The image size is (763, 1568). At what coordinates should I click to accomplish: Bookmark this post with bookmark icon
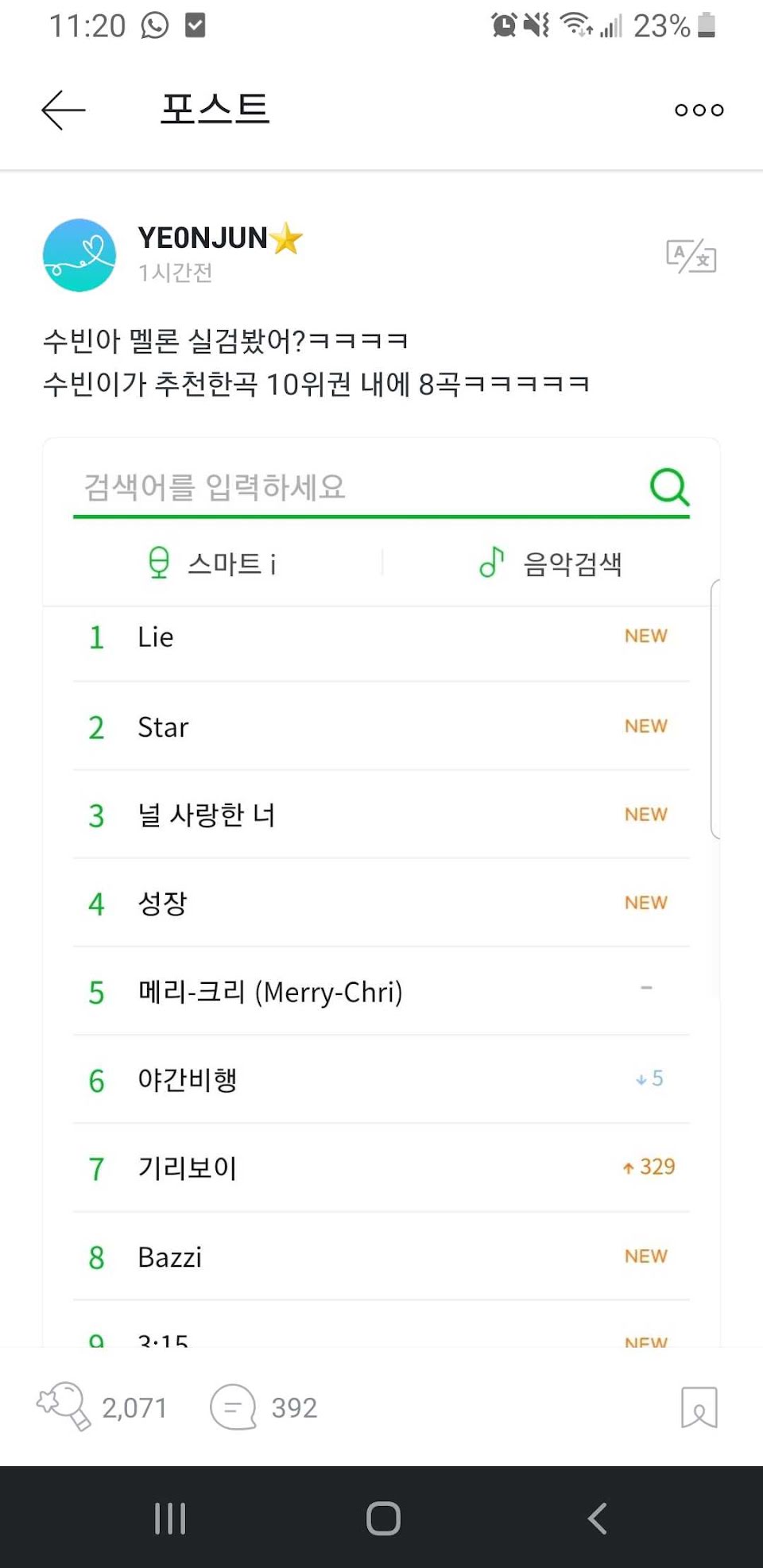(699, 1407)
